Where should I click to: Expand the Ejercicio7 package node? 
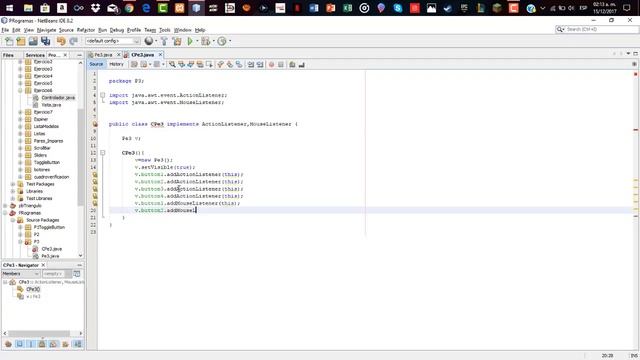click(20, 112)
